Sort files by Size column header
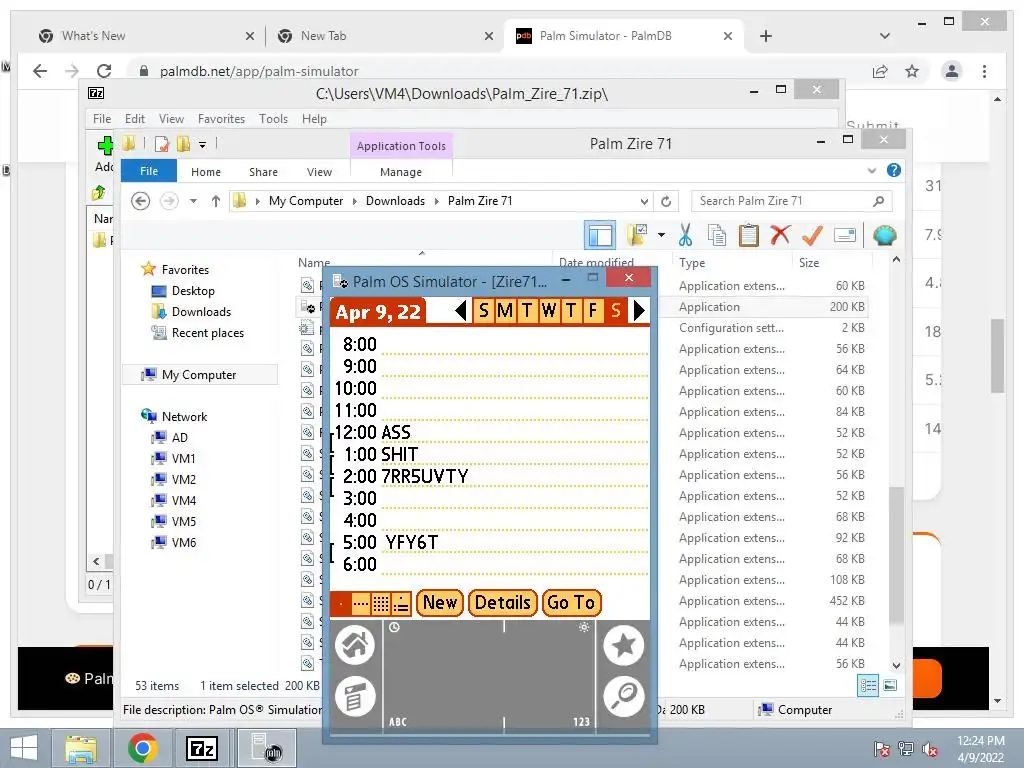This screenshot has height=768, width=1024. [808, 263]
